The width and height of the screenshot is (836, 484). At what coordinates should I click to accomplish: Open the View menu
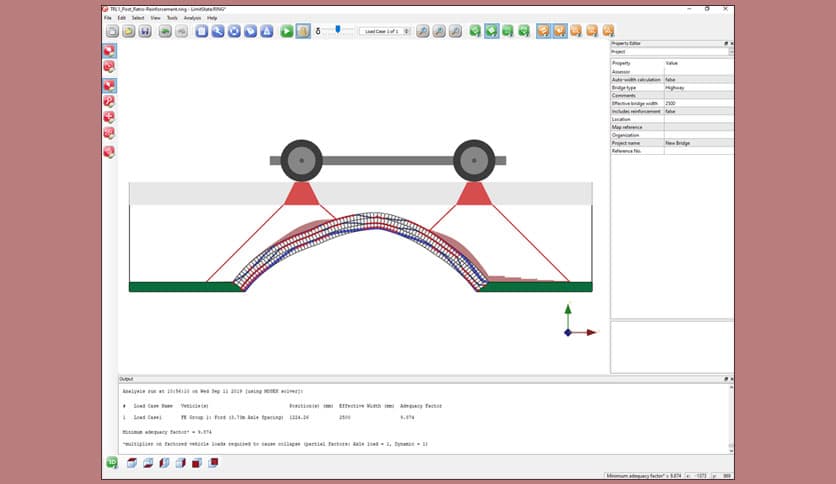pyautogui.click(x=155, y=18)
